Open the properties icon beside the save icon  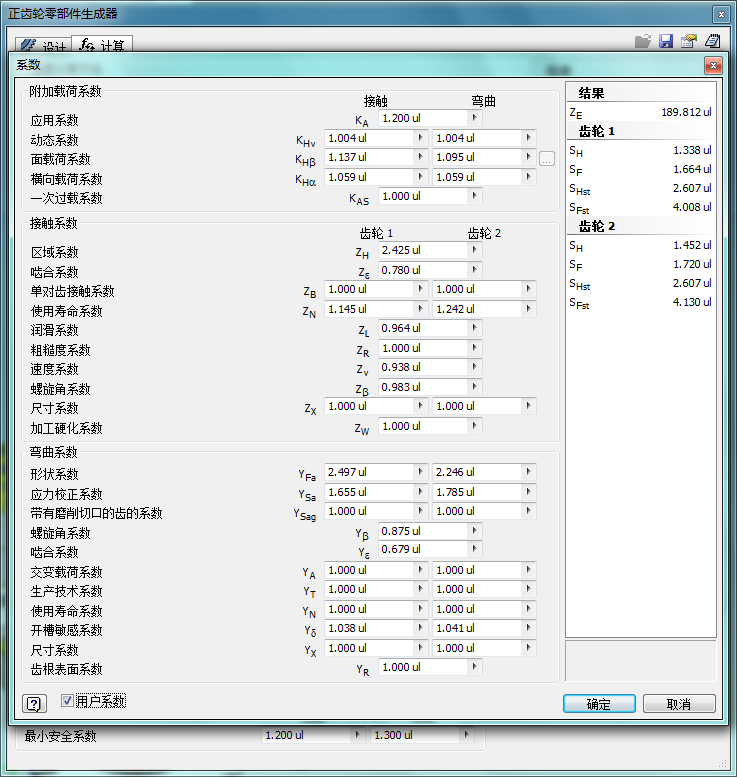(689, 42)
